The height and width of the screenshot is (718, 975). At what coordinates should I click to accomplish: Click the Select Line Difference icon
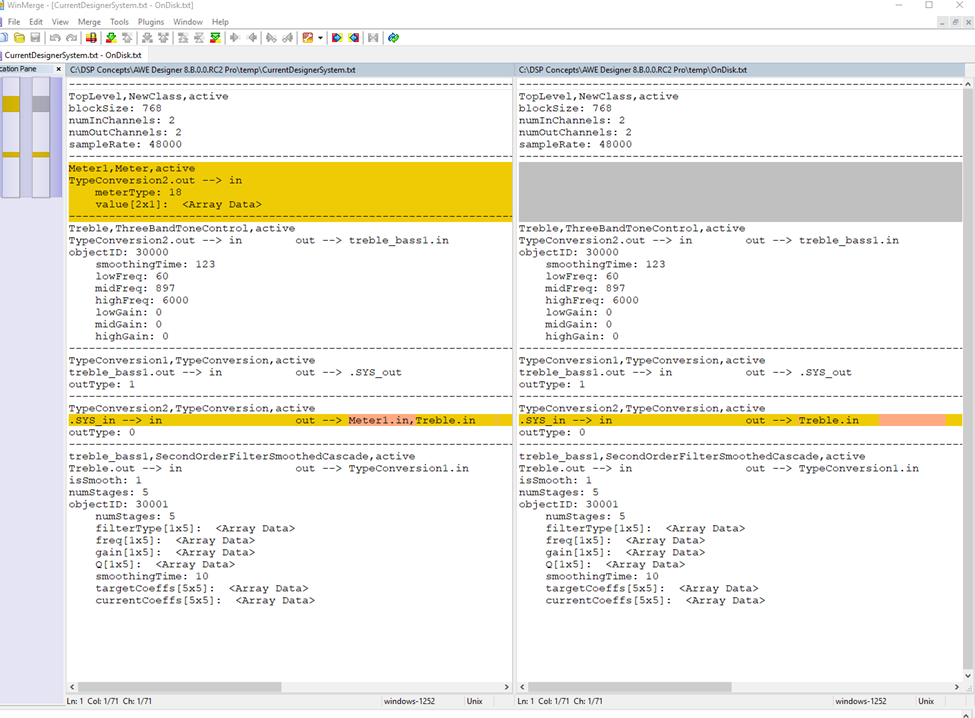91,38
